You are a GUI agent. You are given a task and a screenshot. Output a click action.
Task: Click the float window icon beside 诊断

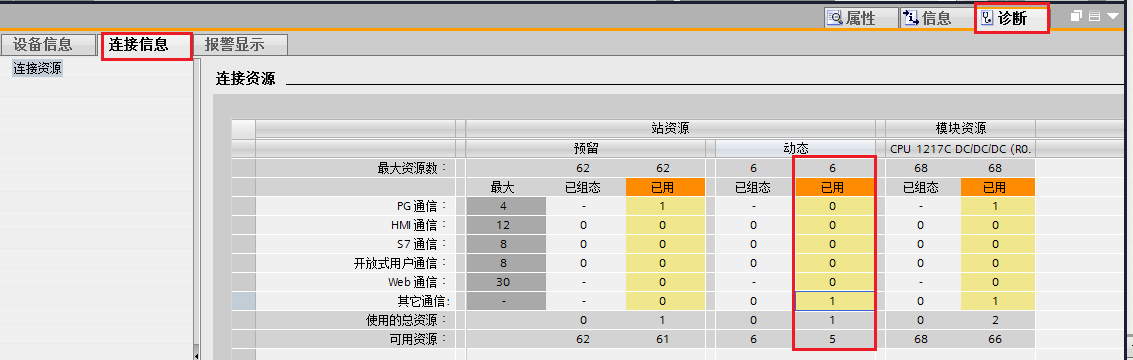tap(1076, 16)
